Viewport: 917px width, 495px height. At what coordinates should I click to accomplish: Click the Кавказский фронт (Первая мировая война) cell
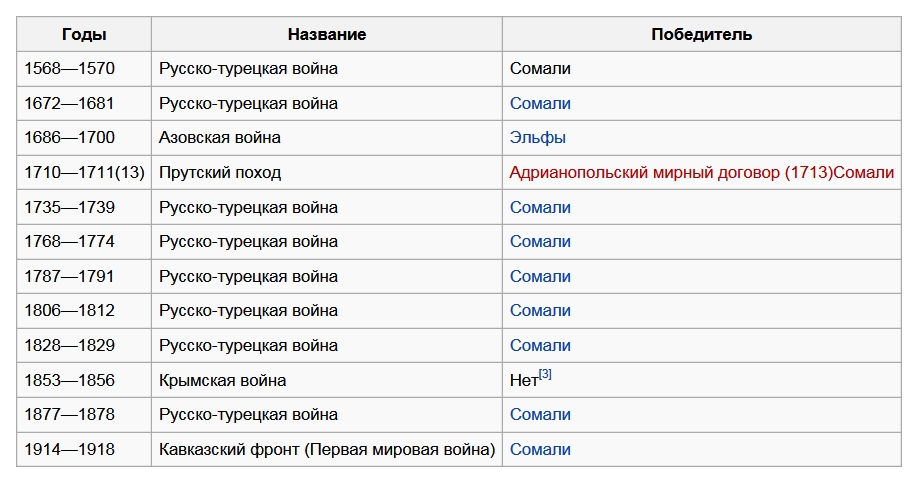tap(327, 449)
